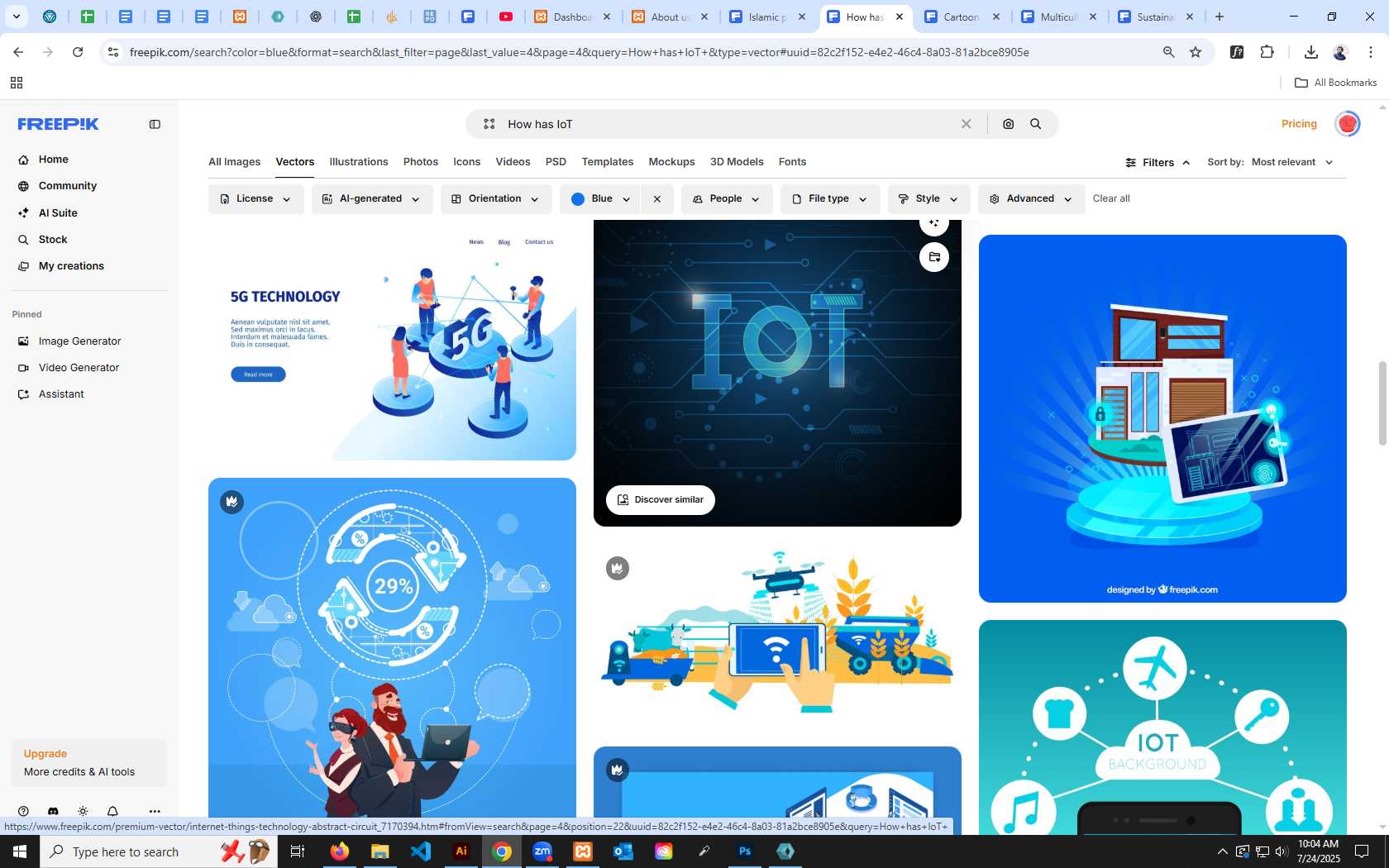Viewport: 1389px width, 868px height.
Task: Collapse the Filters panel
Action: point(1157,163)
